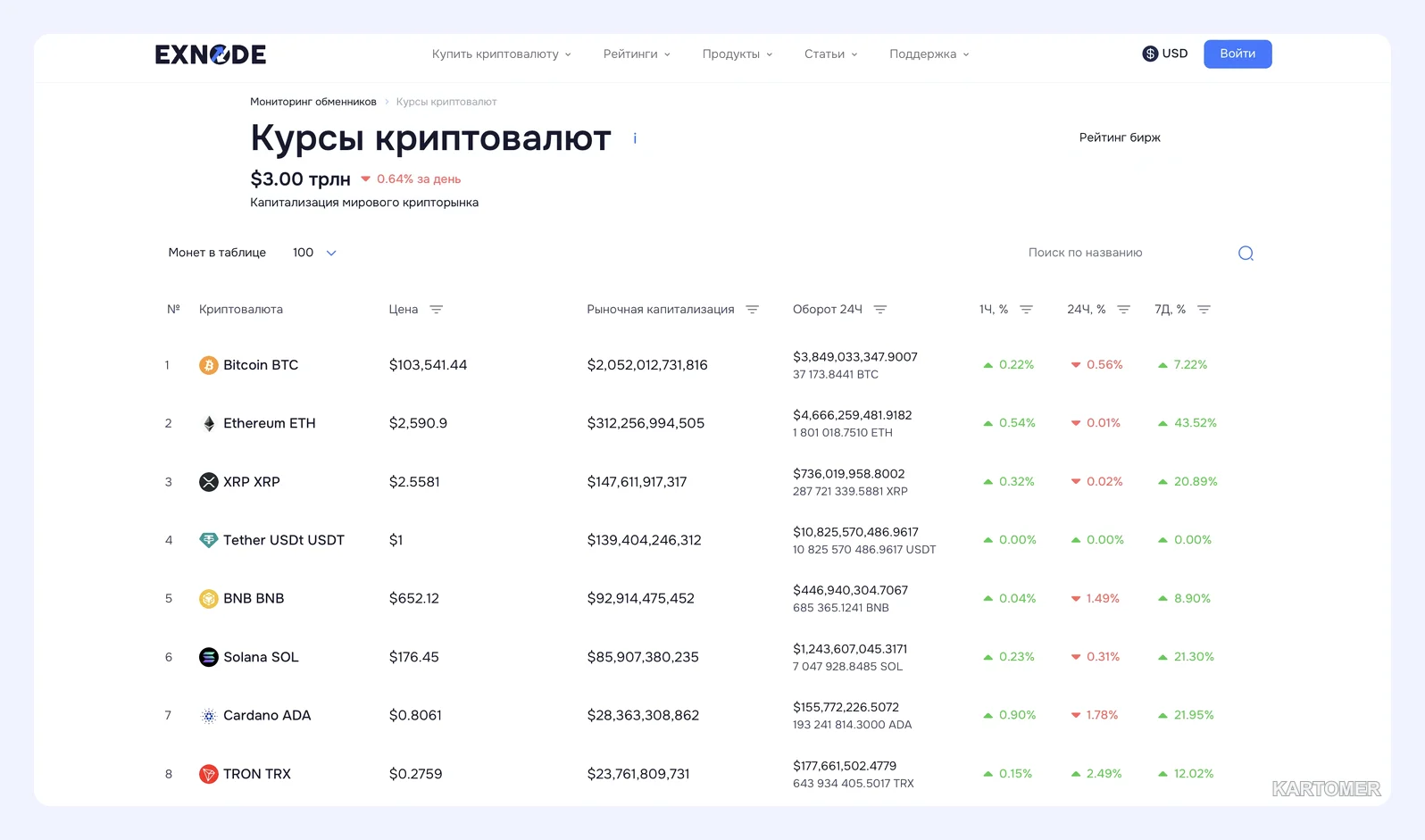The image size is (1425, 840).
Task: Open the Купить криптовалюту menu
Action: click(x=501, y=54)
